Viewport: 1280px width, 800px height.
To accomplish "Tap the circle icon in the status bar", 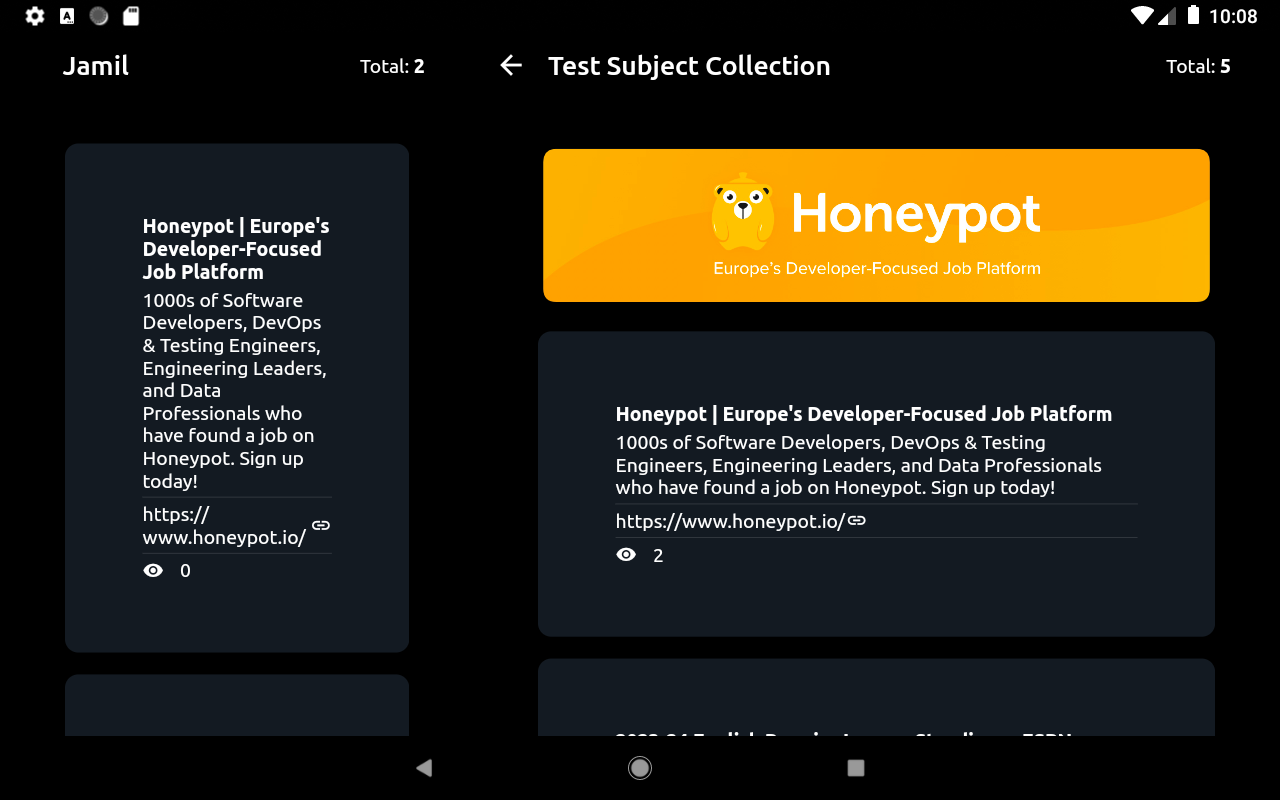I will pyautogui.click(x=98, y=16).
